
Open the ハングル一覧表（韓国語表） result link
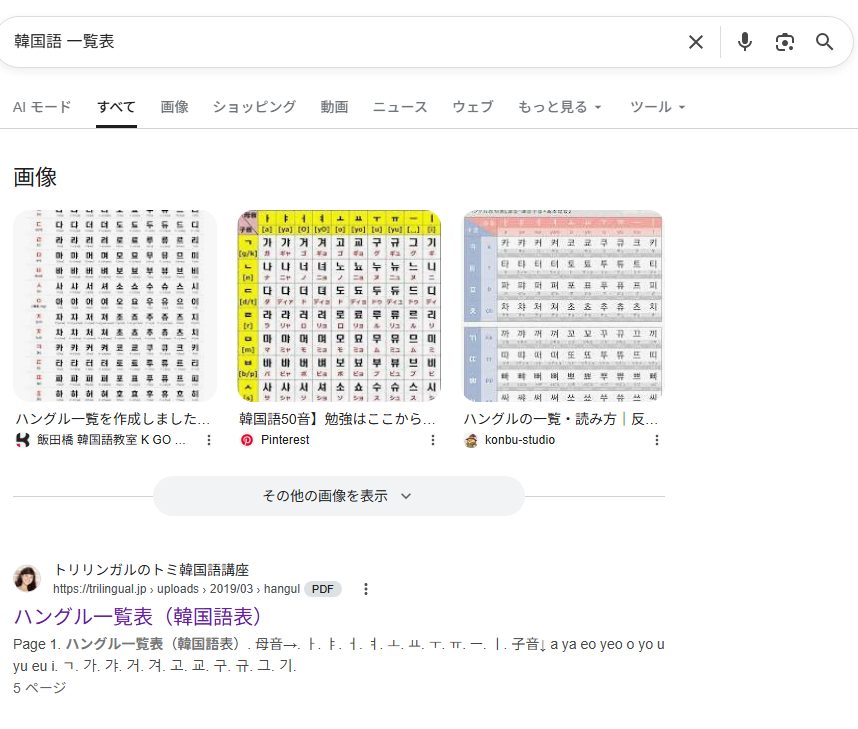click(137, 617)
